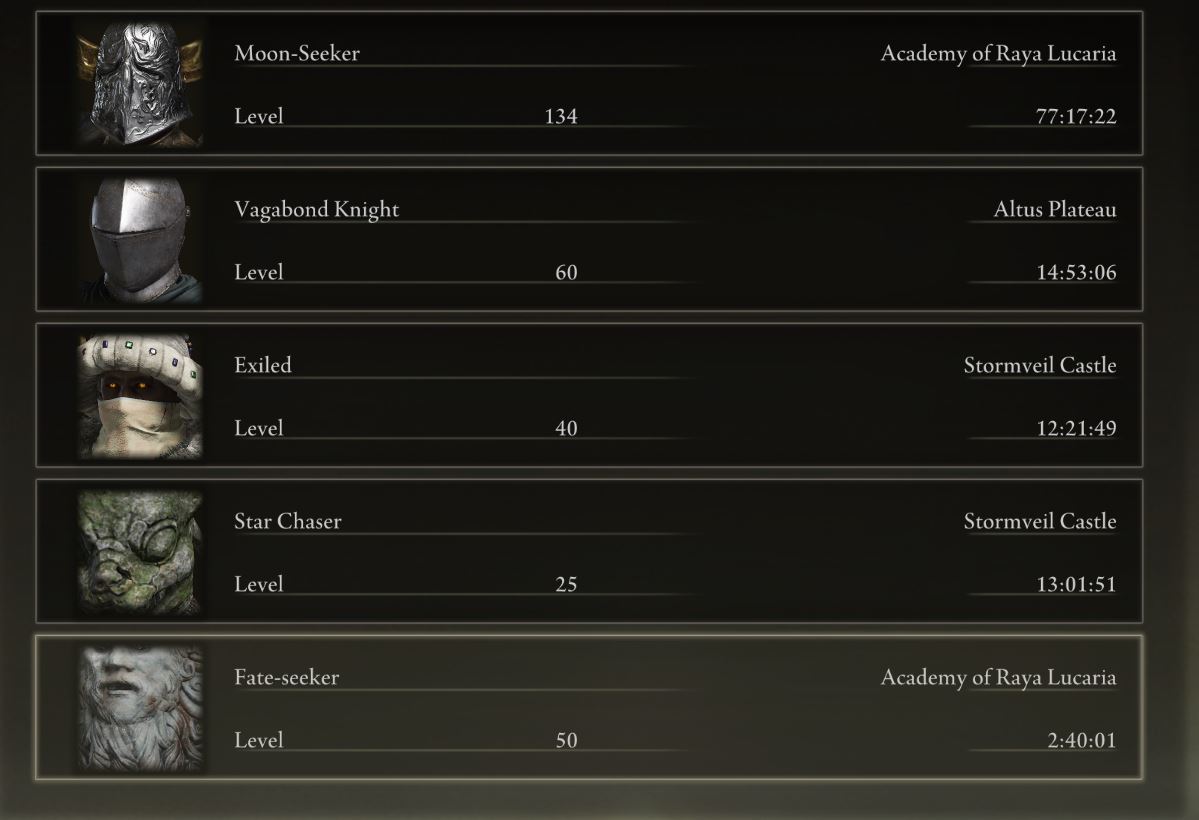This screenshot has width=1199, height=820.
Task: Click Stormveil Castle on Exiled save
Action: [x=1040, y=365]
